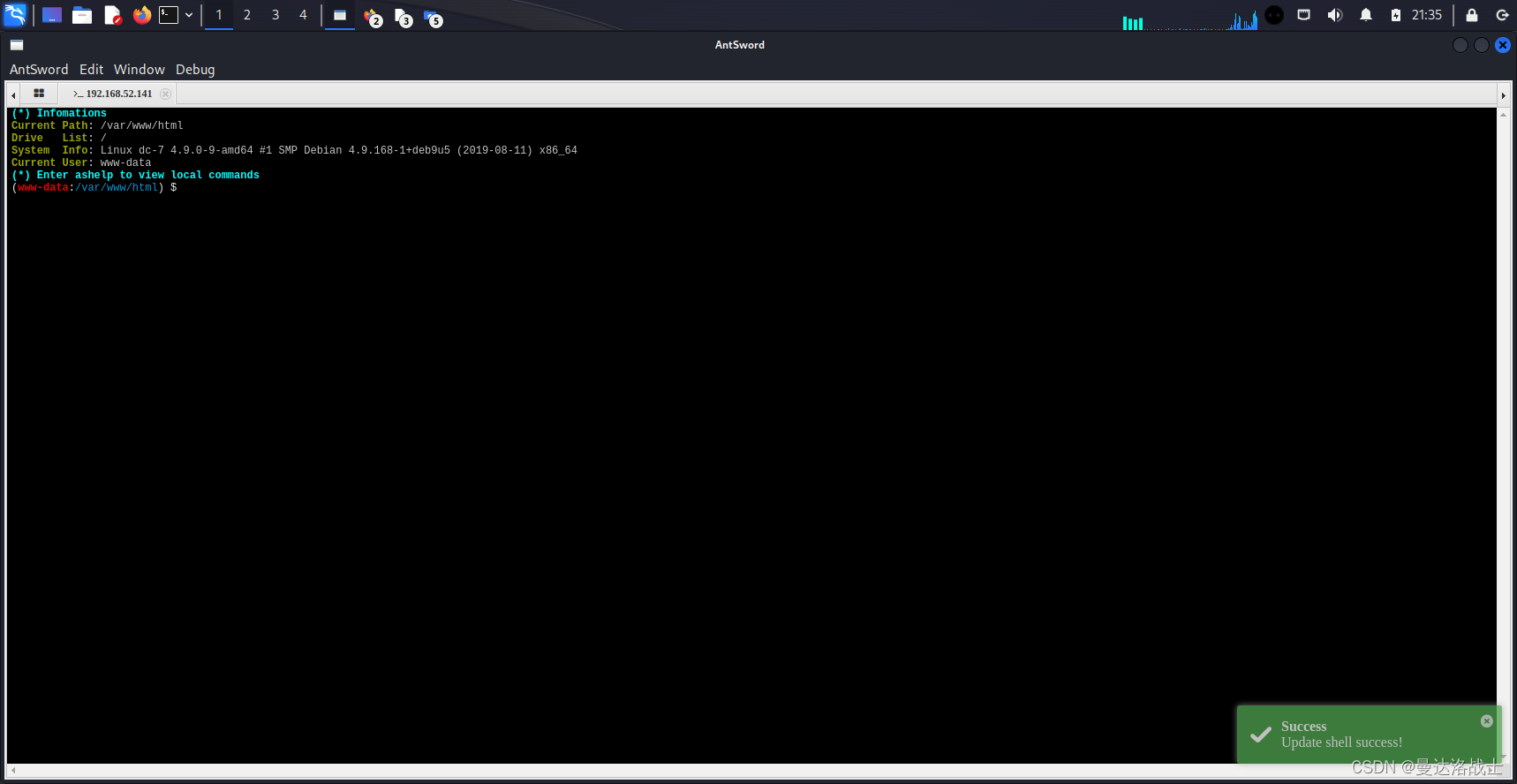Switch to workspace 1
The width and height of the screenshot is (1517, 784).
click(219, 15)
